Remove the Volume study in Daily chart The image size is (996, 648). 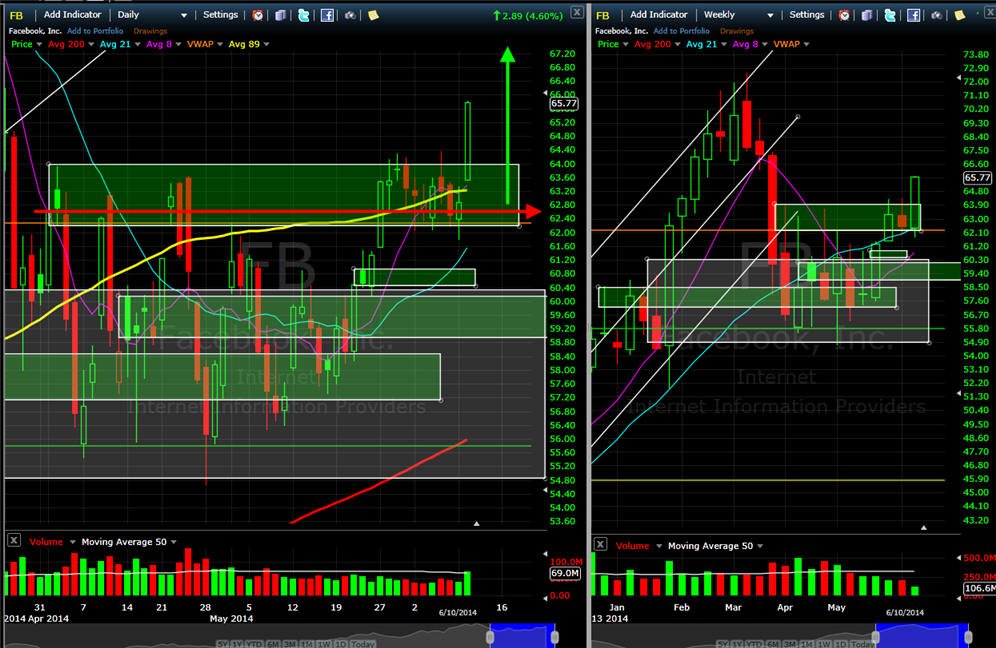click(x=14, y=541)
